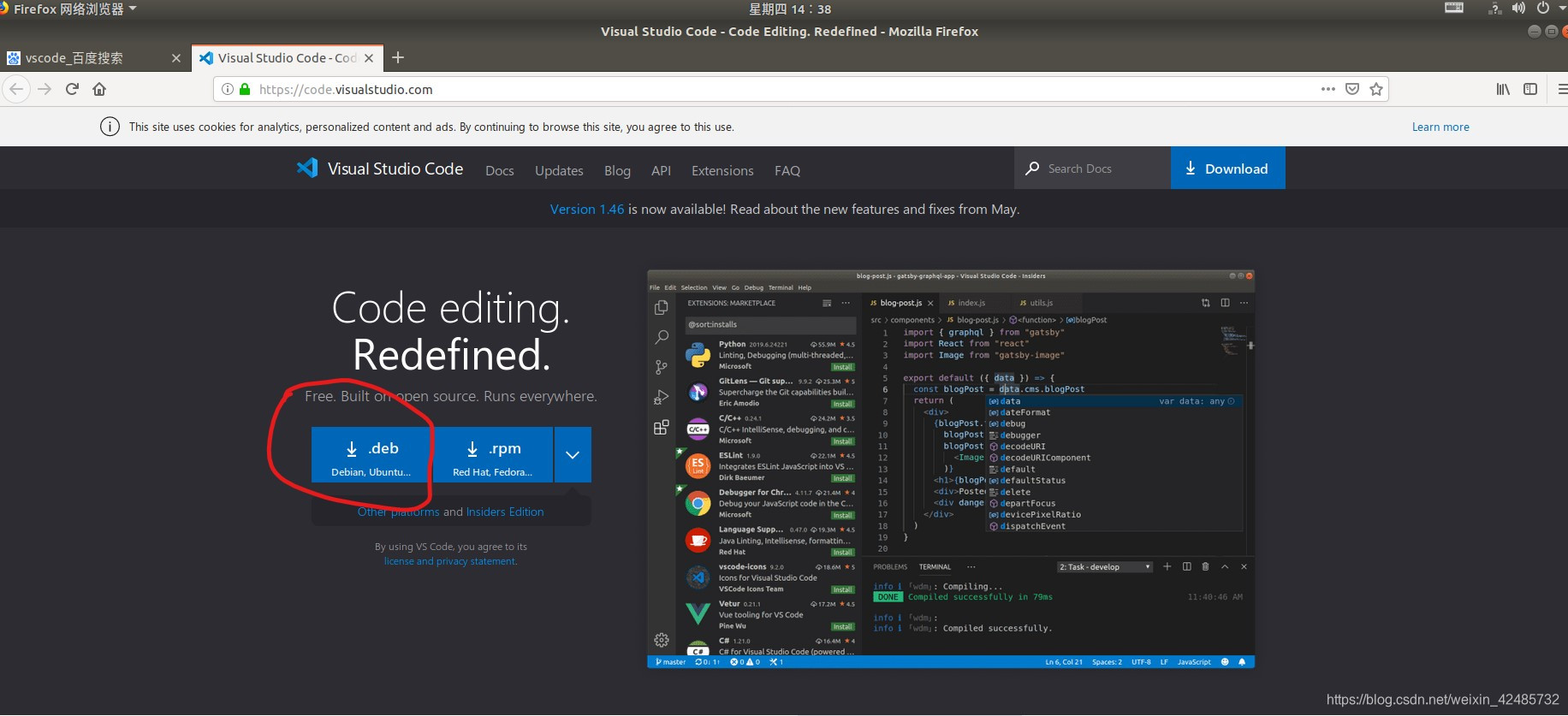Click the VS Code editor screenshot image
This screenshot has height=716, width=1568.
tap(951, 469)
